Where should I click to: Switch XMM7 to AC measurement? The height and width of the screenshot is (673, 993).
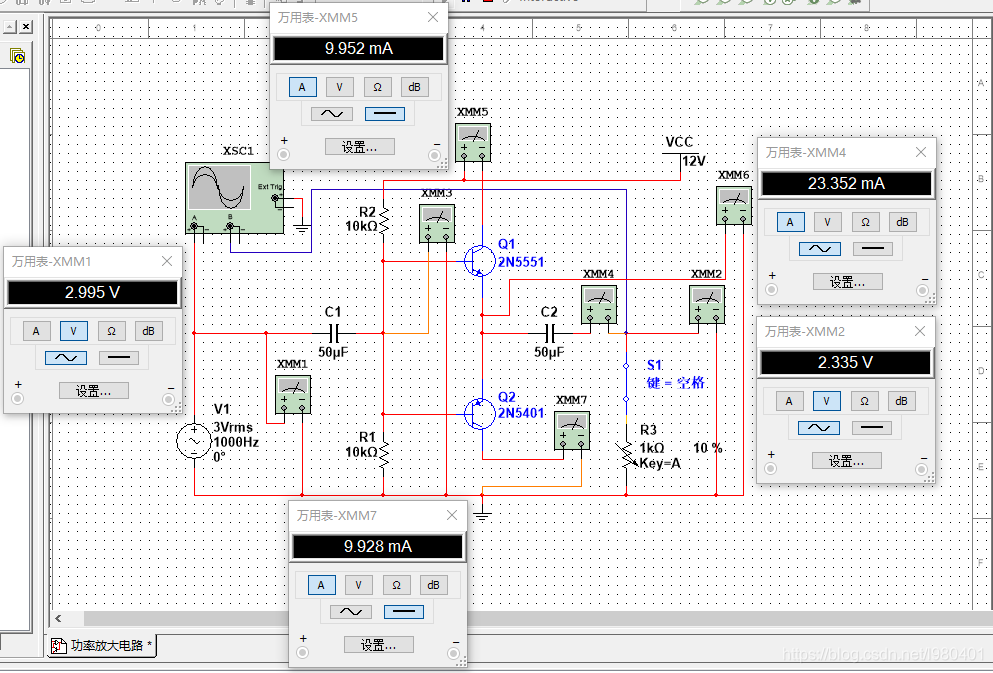click(x=351, y=612)
